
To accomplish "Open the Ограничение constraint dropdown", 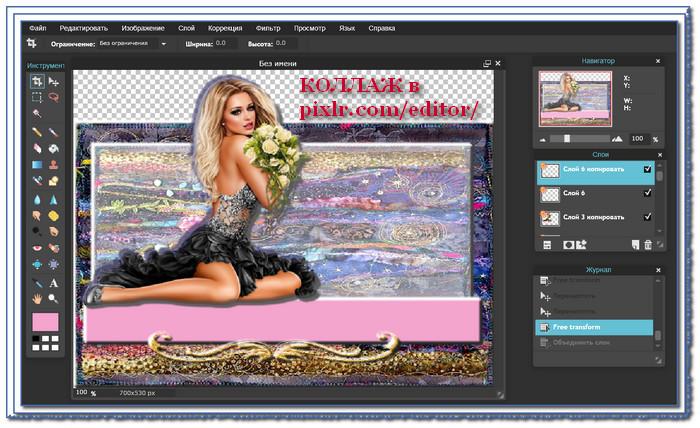I will pos(163,44).
